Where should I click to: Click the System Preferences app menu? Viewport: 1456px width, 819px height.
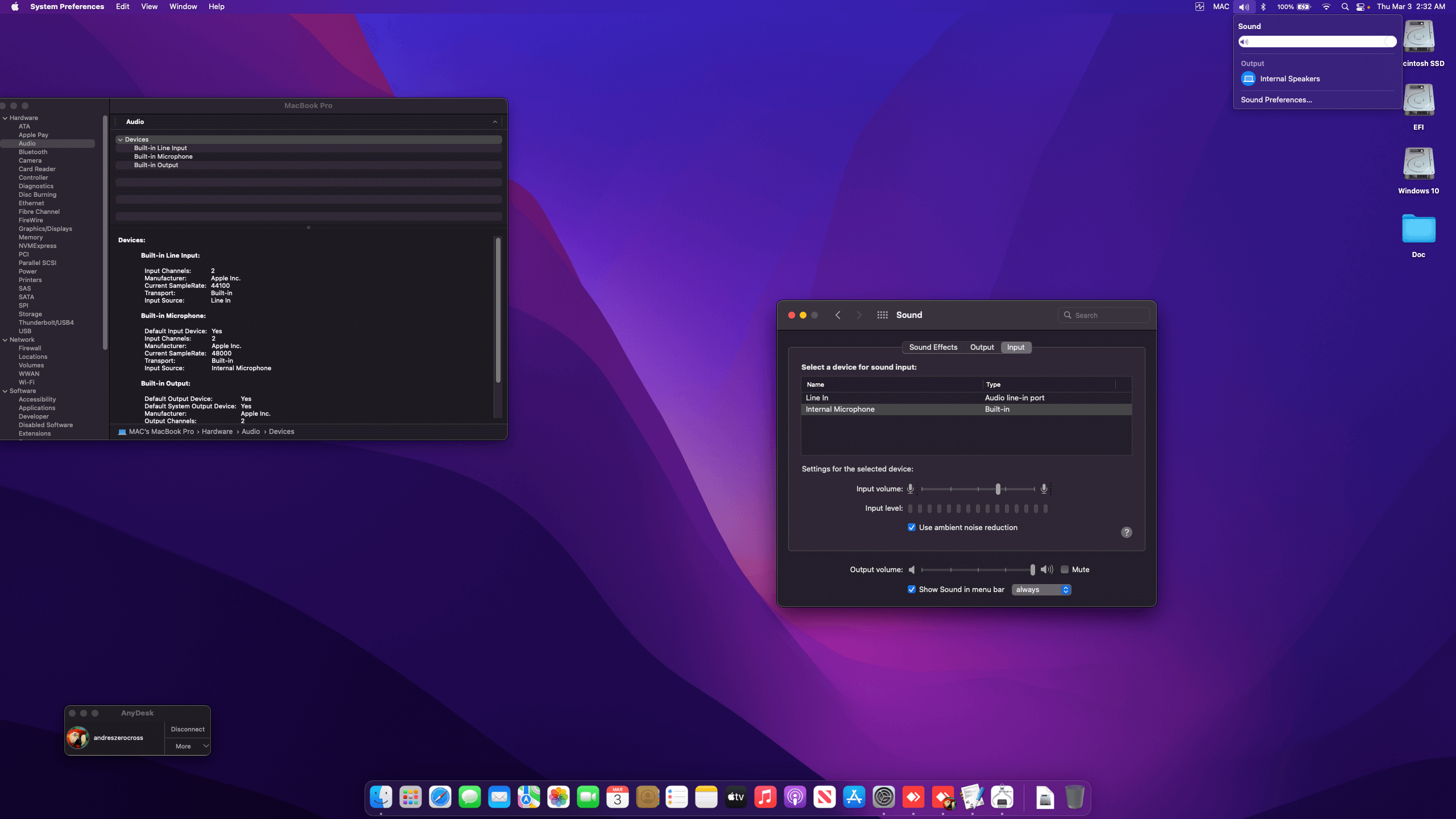pos(67,7)
